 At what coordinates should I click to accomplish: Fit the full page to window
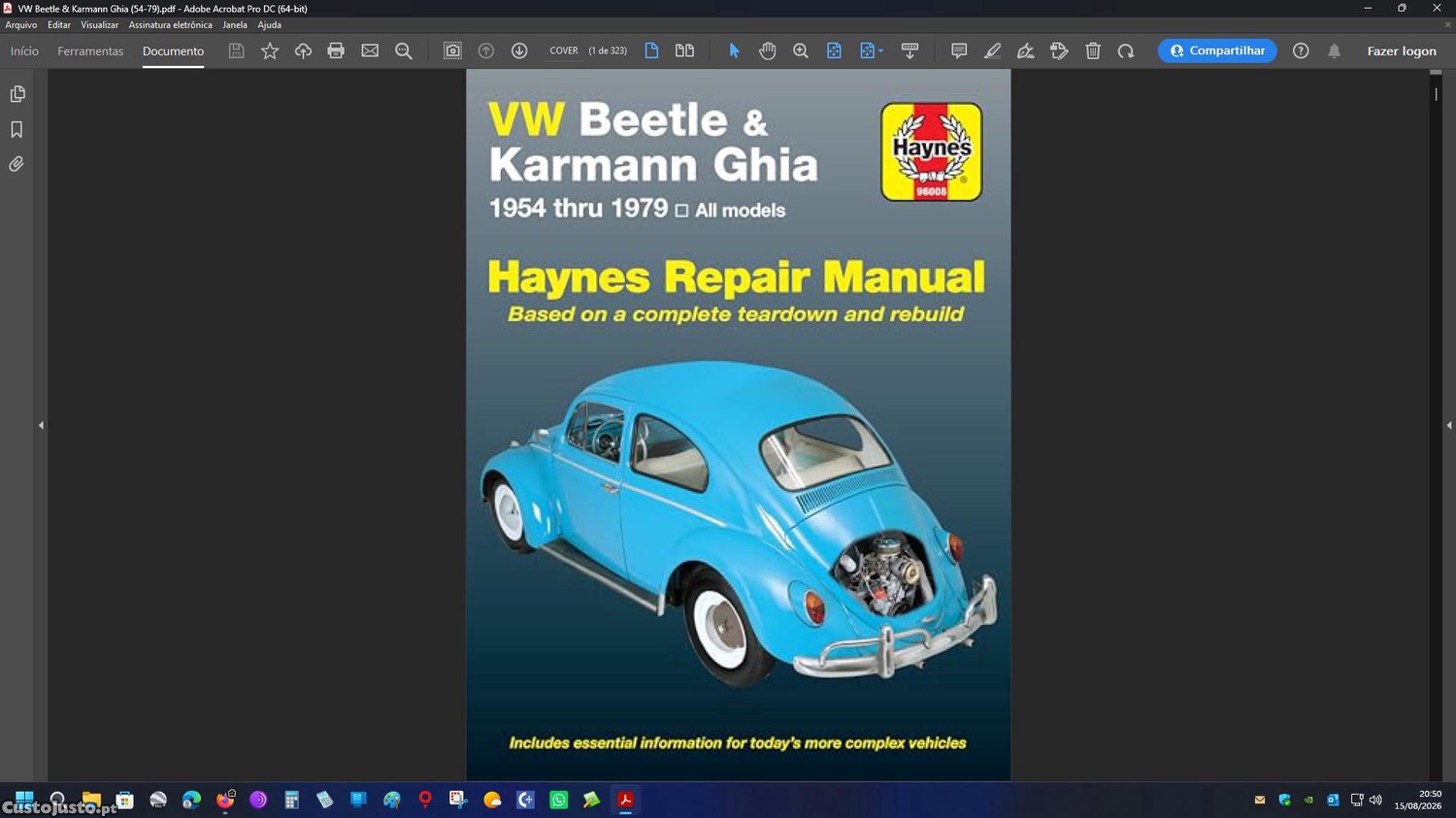click(834, 50)
